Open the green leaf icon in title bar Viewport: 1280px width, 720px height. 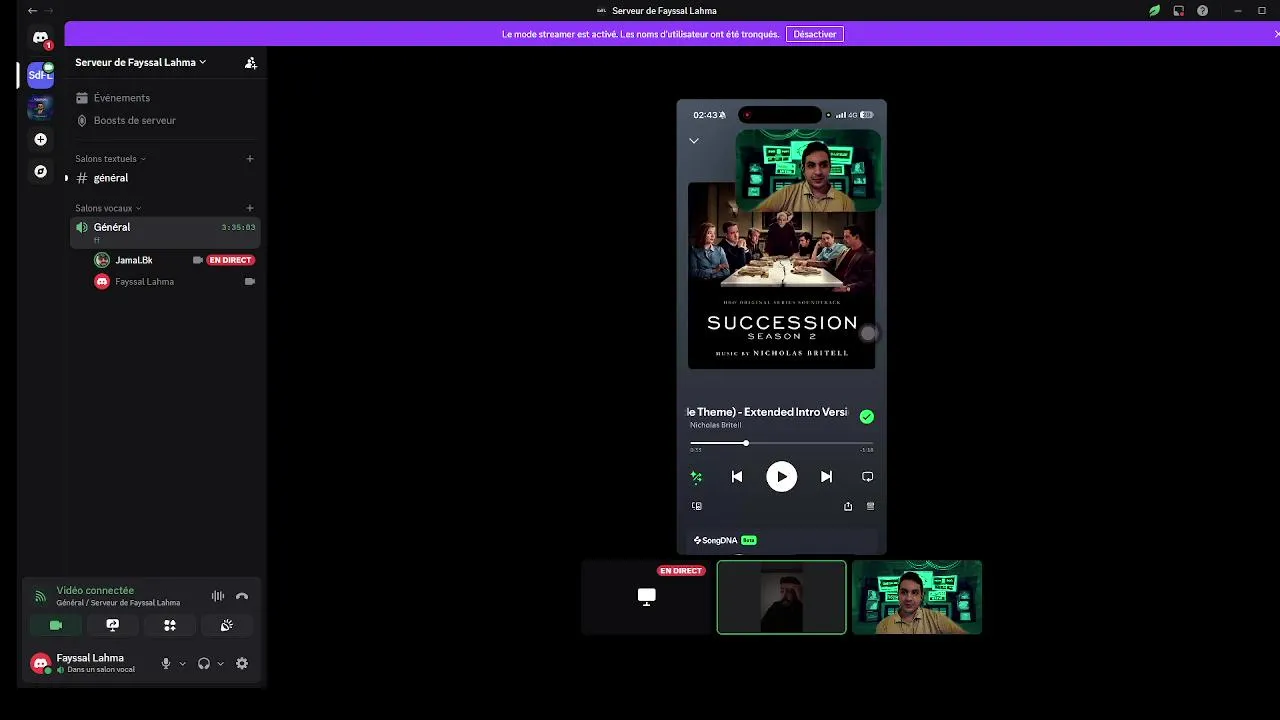click(x=1154, y=10)
